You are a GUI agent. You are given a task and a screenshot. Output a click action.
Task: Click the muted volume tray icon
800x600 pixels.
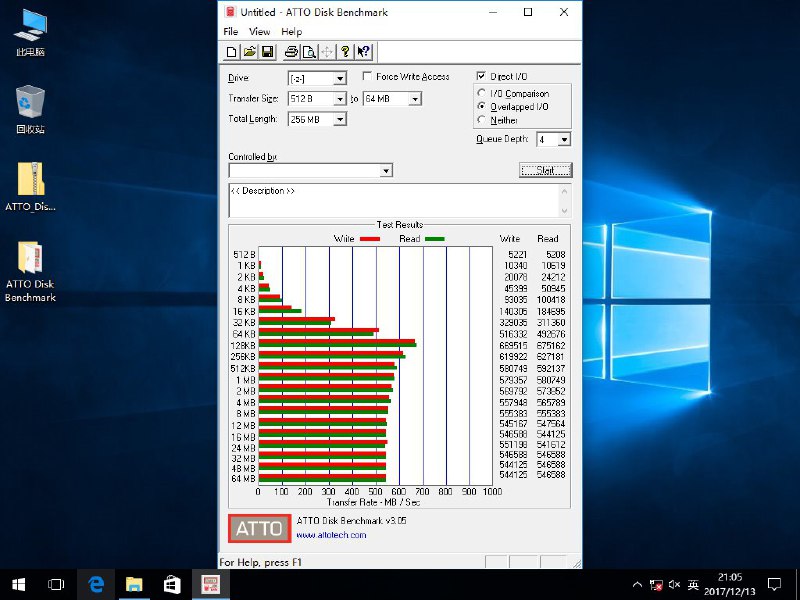[674, 584]
